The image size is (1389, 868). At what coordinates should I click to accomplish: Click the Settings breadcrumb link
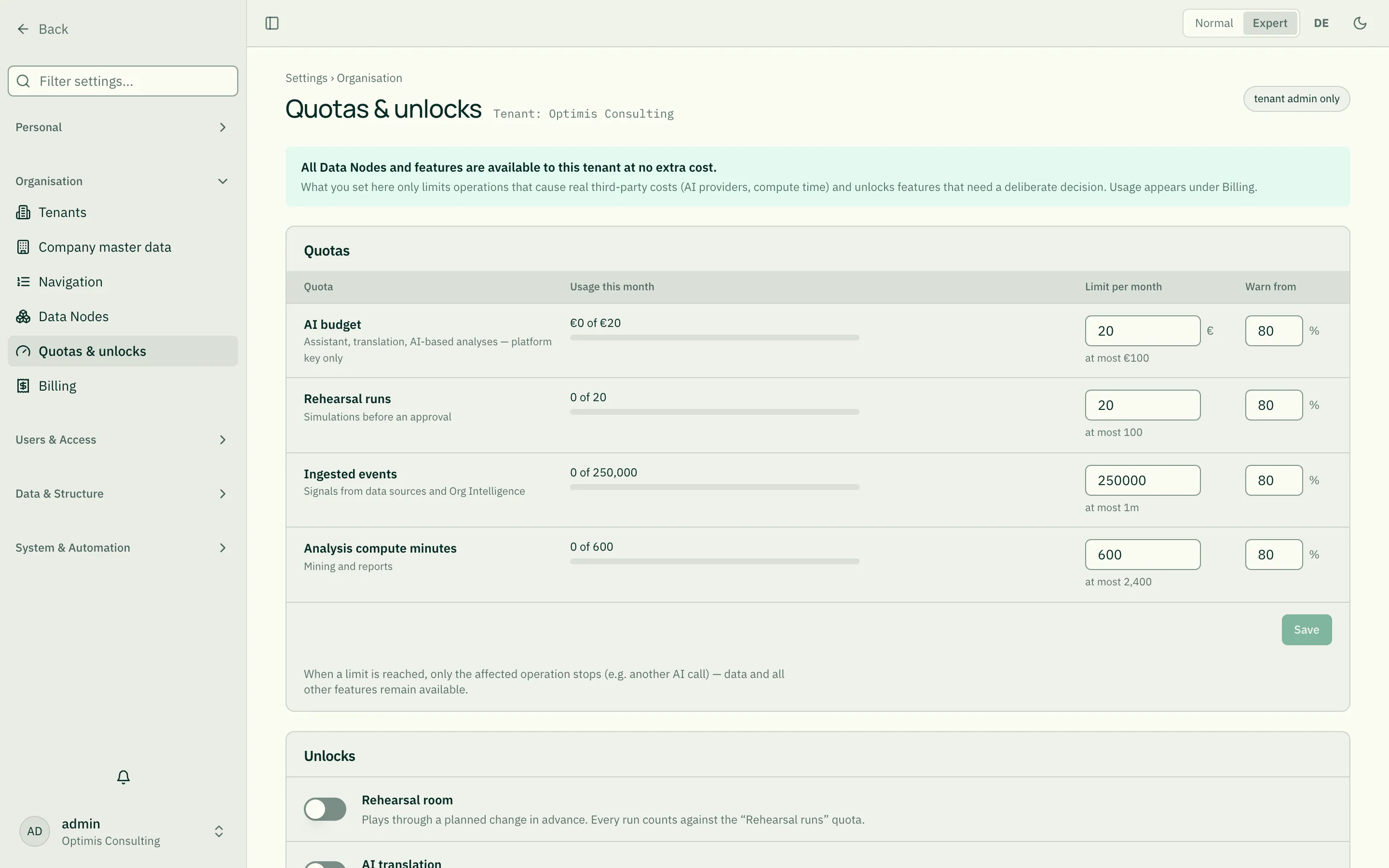(307, 78)
